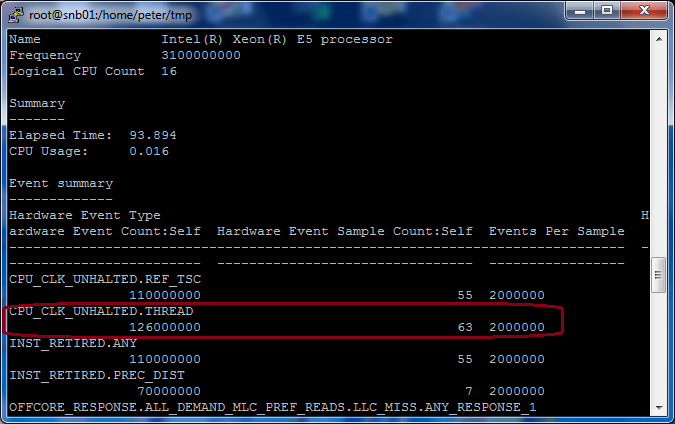Minimize the terminal window
675x424 pixels.
(579, 10)
